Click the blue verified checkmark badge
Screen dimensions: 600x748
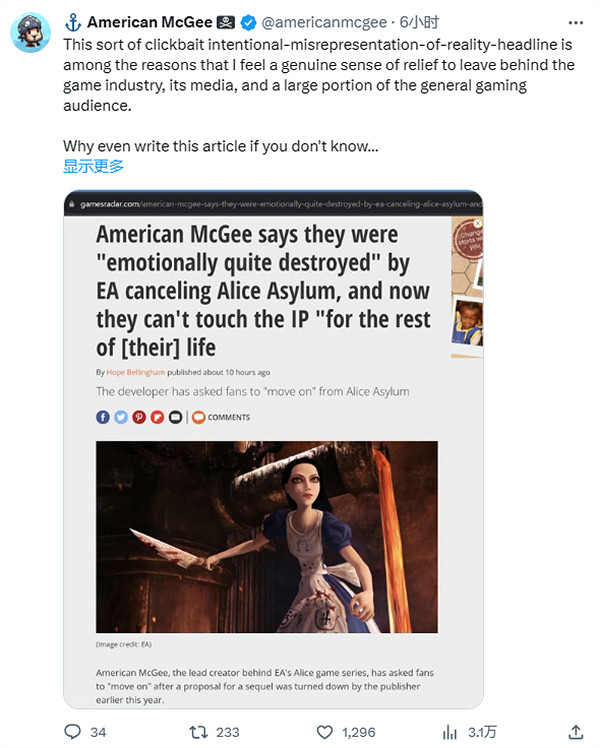pyautogui.click(x=248, y=22)
